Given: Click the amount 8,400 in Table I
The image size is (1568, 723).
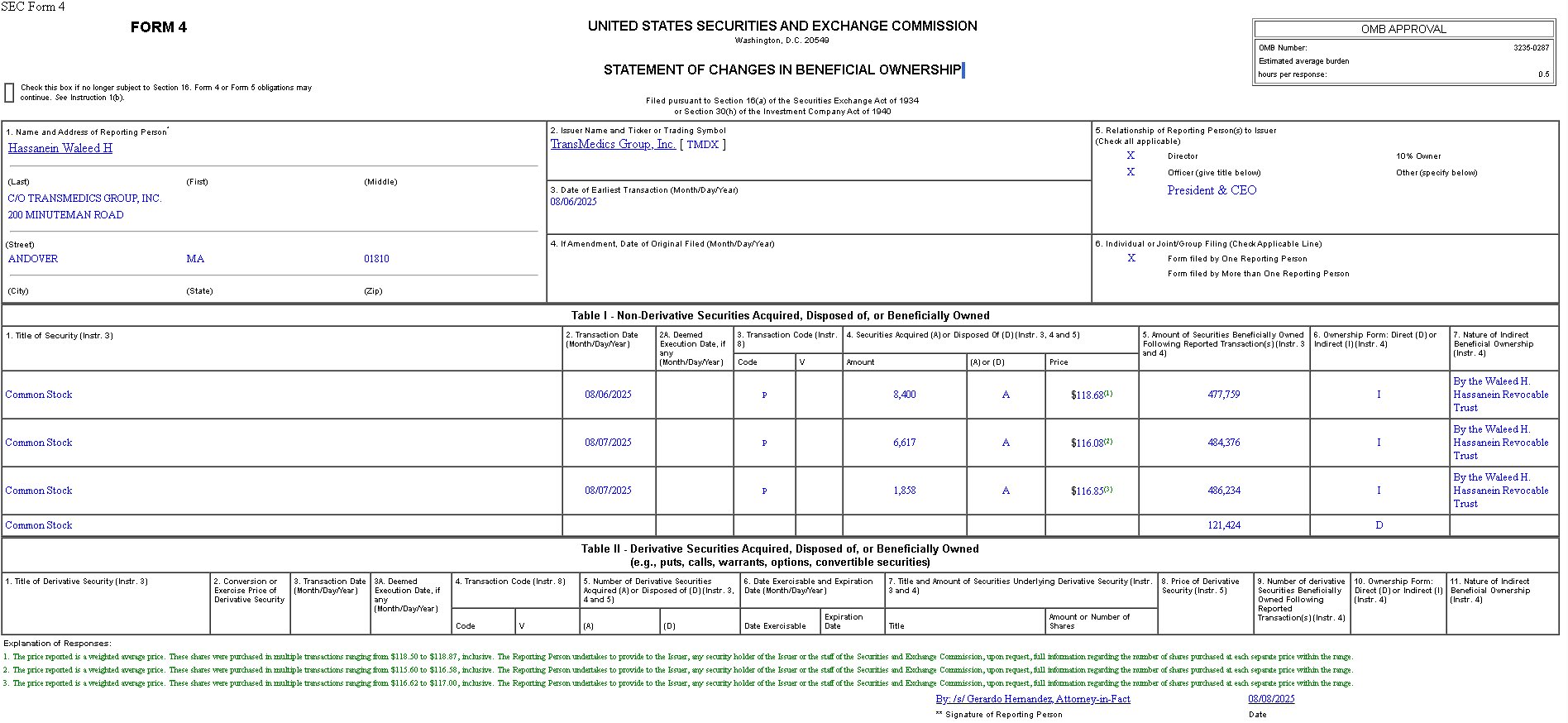Looking at the screenshot, I should (905, 395).
